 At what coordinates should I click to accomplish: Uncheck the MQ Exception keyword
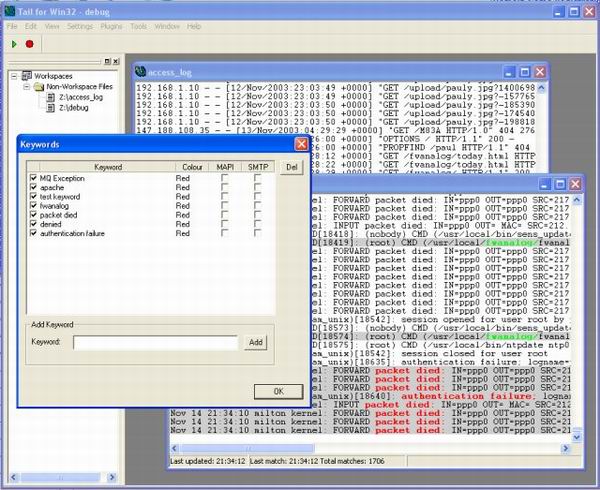tap(33, 178)
